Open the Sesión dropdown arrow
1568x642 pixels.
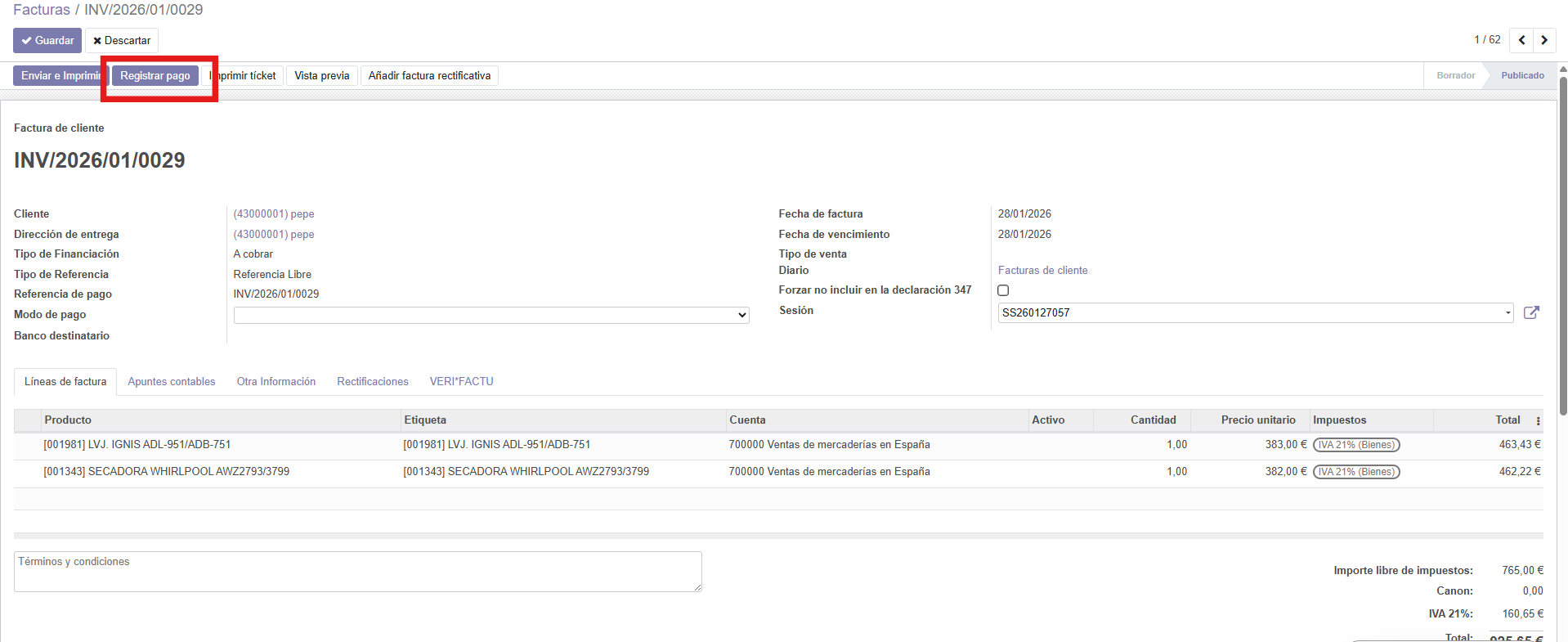(1508, 312)
